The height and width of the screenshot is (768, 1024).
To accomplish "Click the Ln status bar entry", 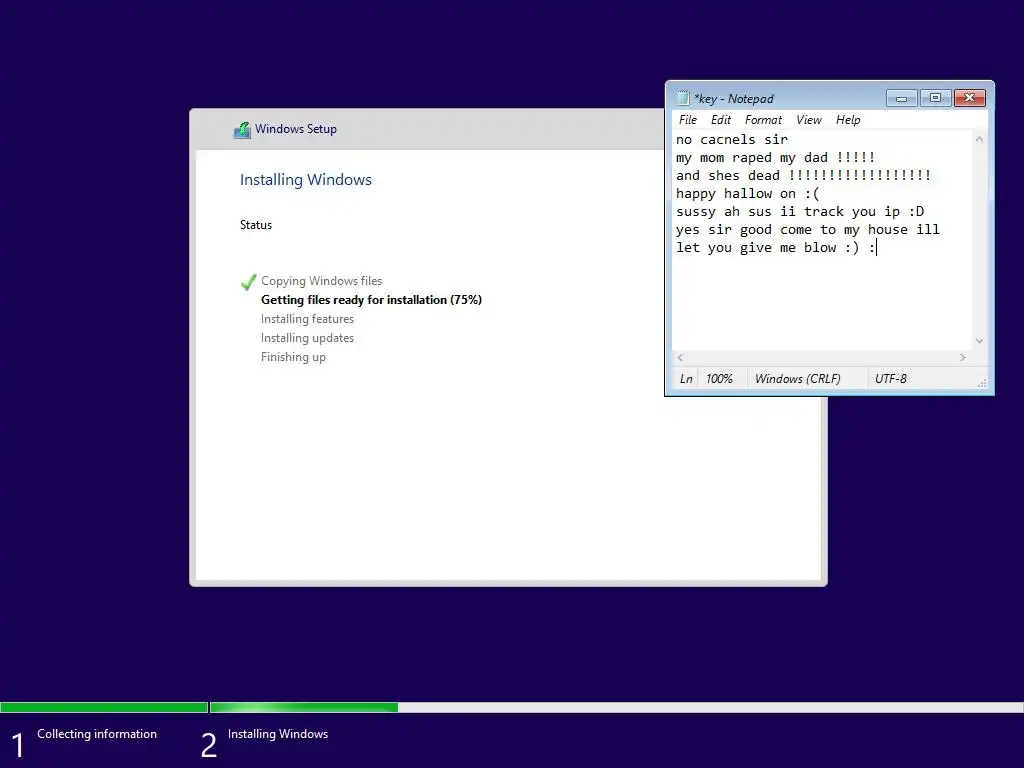I will tap(686, 379).
